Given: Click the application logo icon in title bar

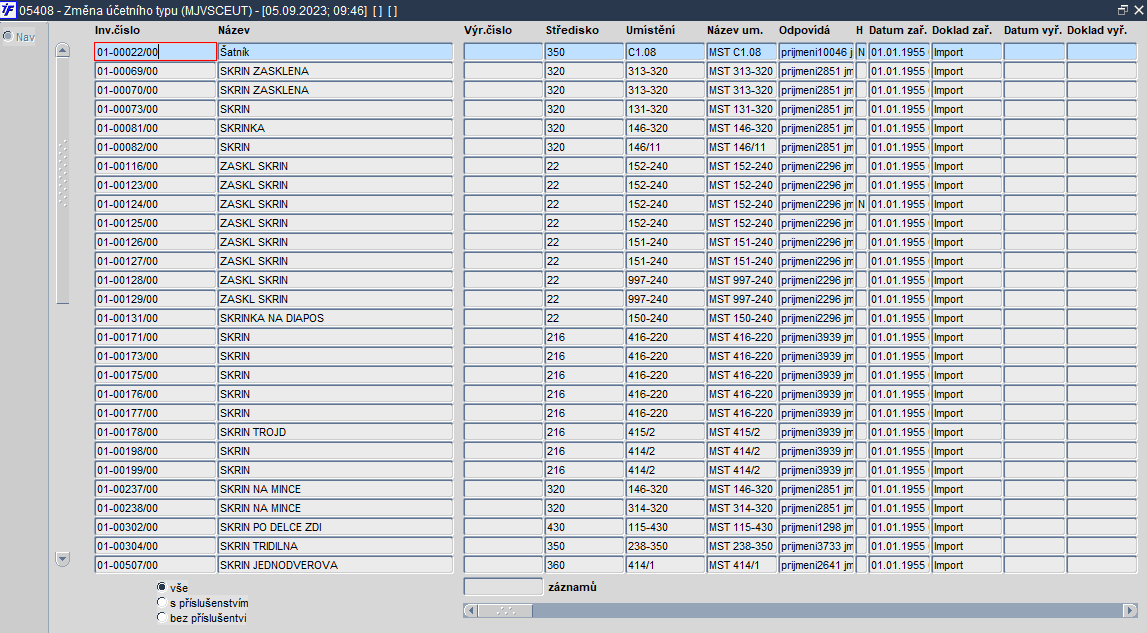Looking at the screenshot, I should [x=8, y=10].
